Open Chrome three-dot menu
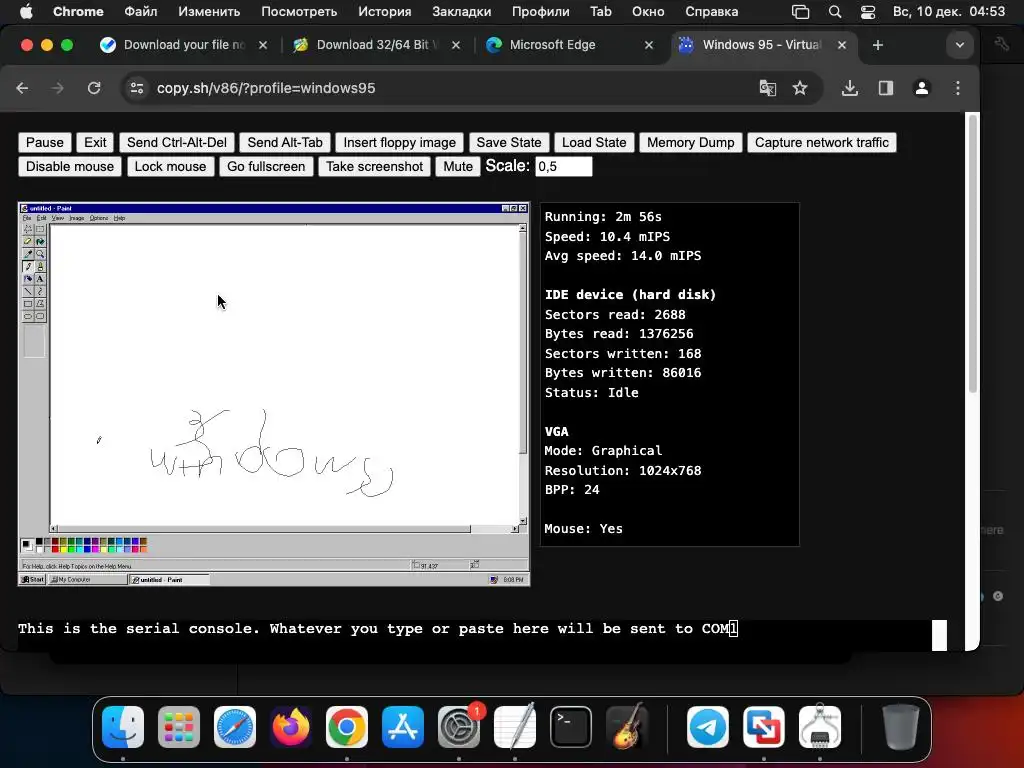1024x768 pixels. (957, 88)
